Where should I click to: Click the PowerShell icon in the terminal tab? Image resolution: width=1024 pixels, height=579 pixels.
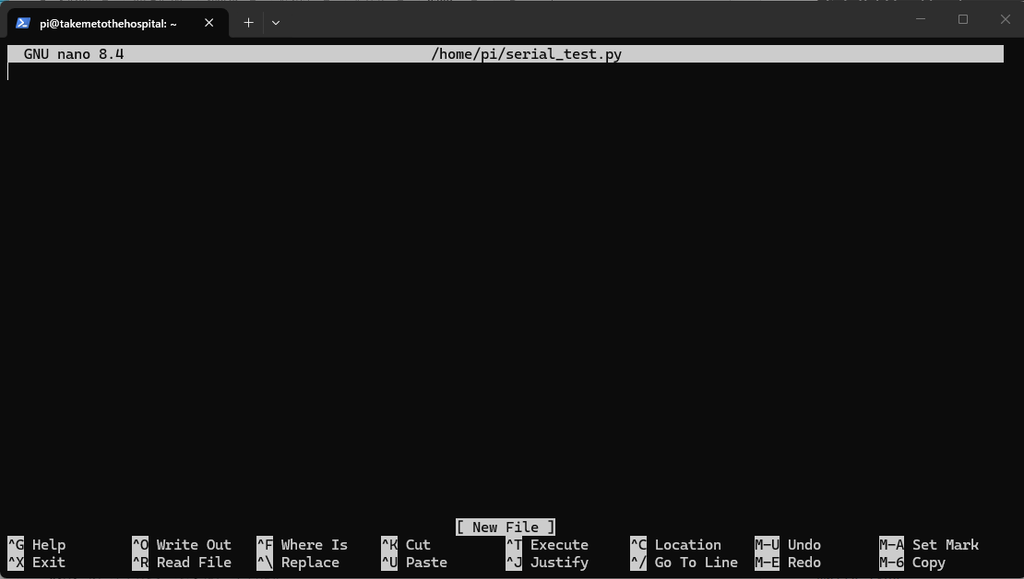[x=23, y=23]
